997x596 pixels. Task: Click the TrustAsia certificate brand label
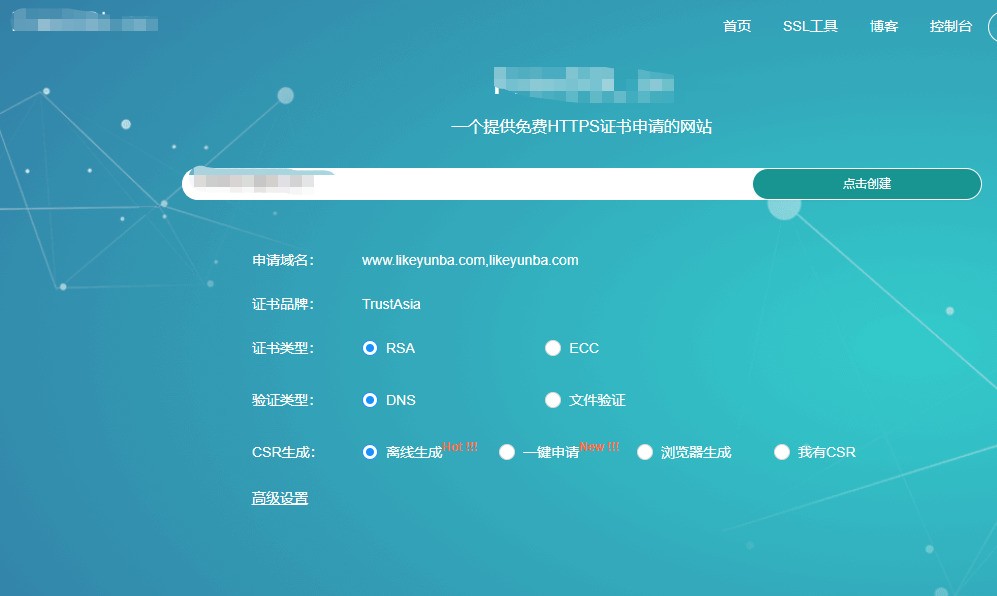tap(389, 304)
